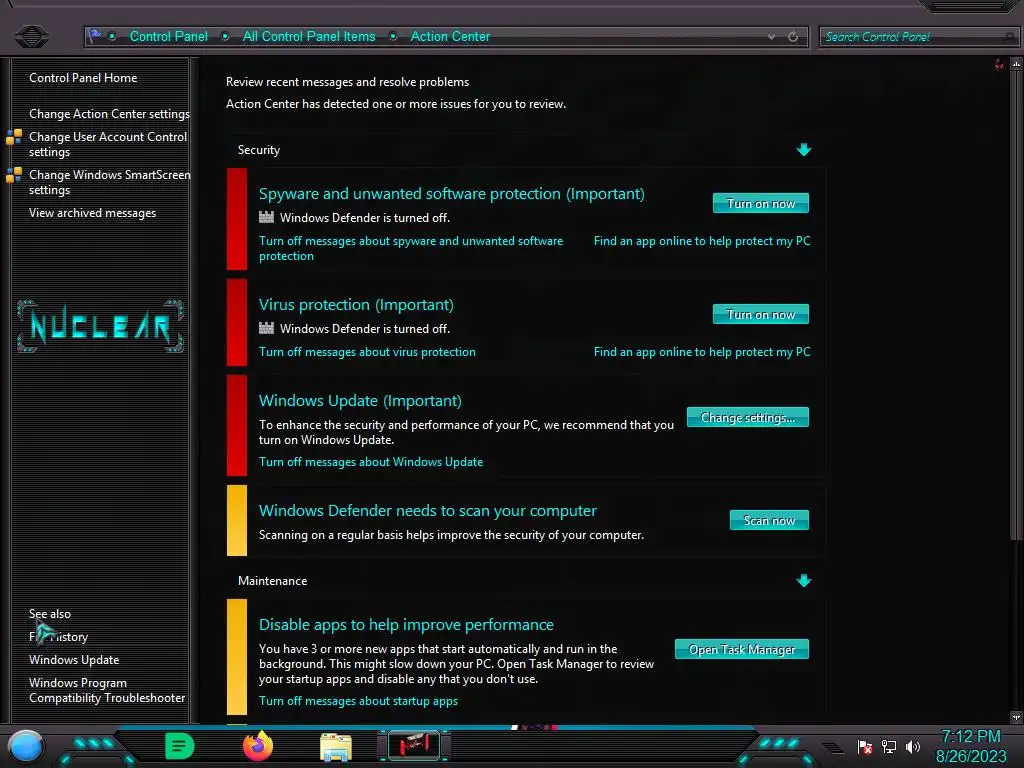Click the Windows Update (Important) heading
This screenshot has height=768, width=1024.
pyautogui.click(x=360, y=401)
